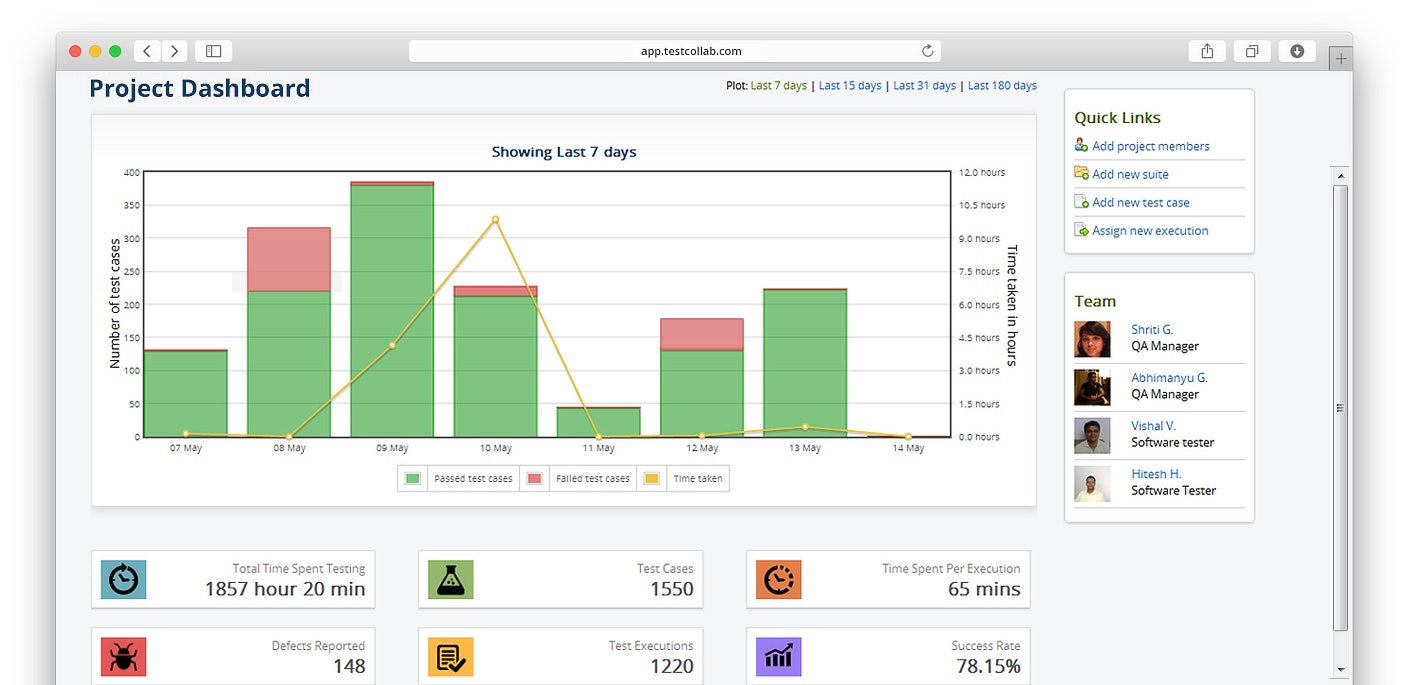Viewport: 1409px width, 685px height.
Task: Open the Add new test case link
Action: [1141, 202]
